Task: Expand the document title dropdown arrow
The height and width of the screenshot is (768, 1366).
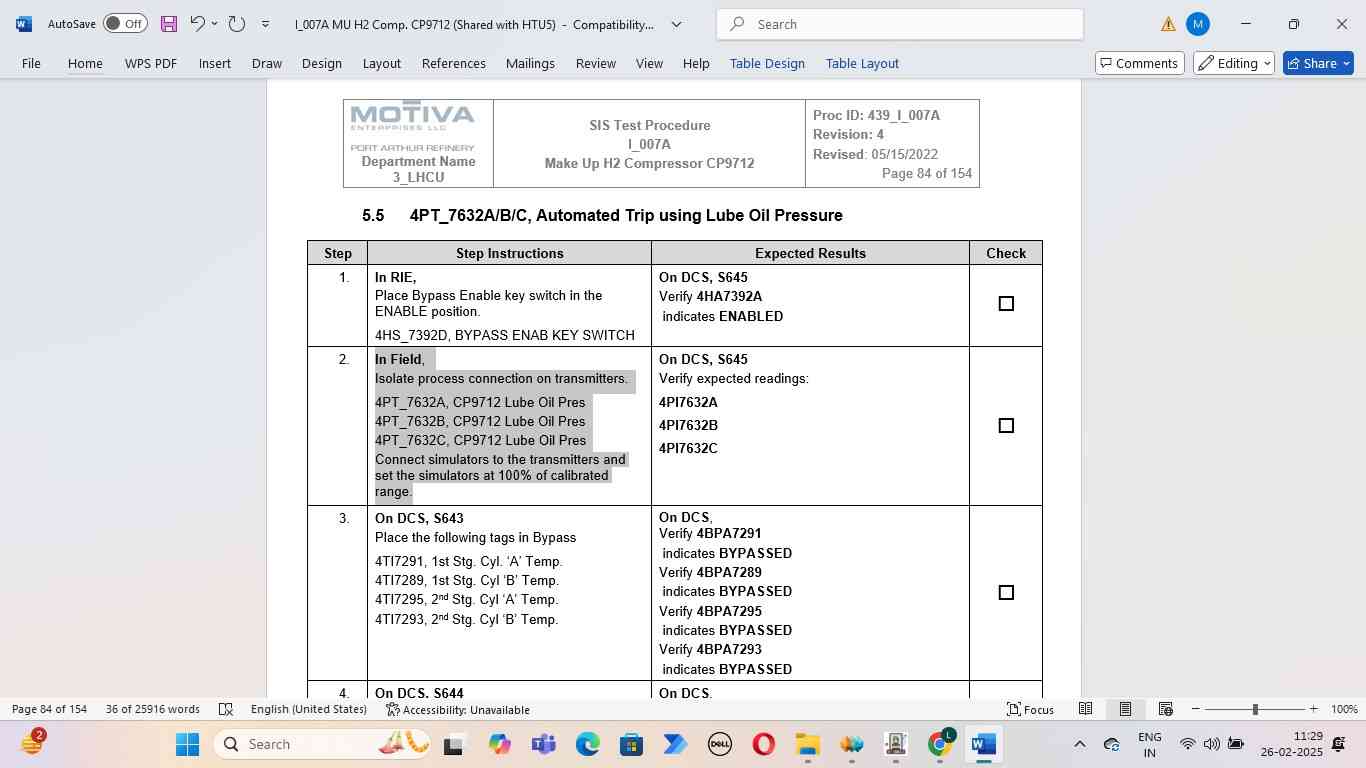Action: click(x=676, y=24)
